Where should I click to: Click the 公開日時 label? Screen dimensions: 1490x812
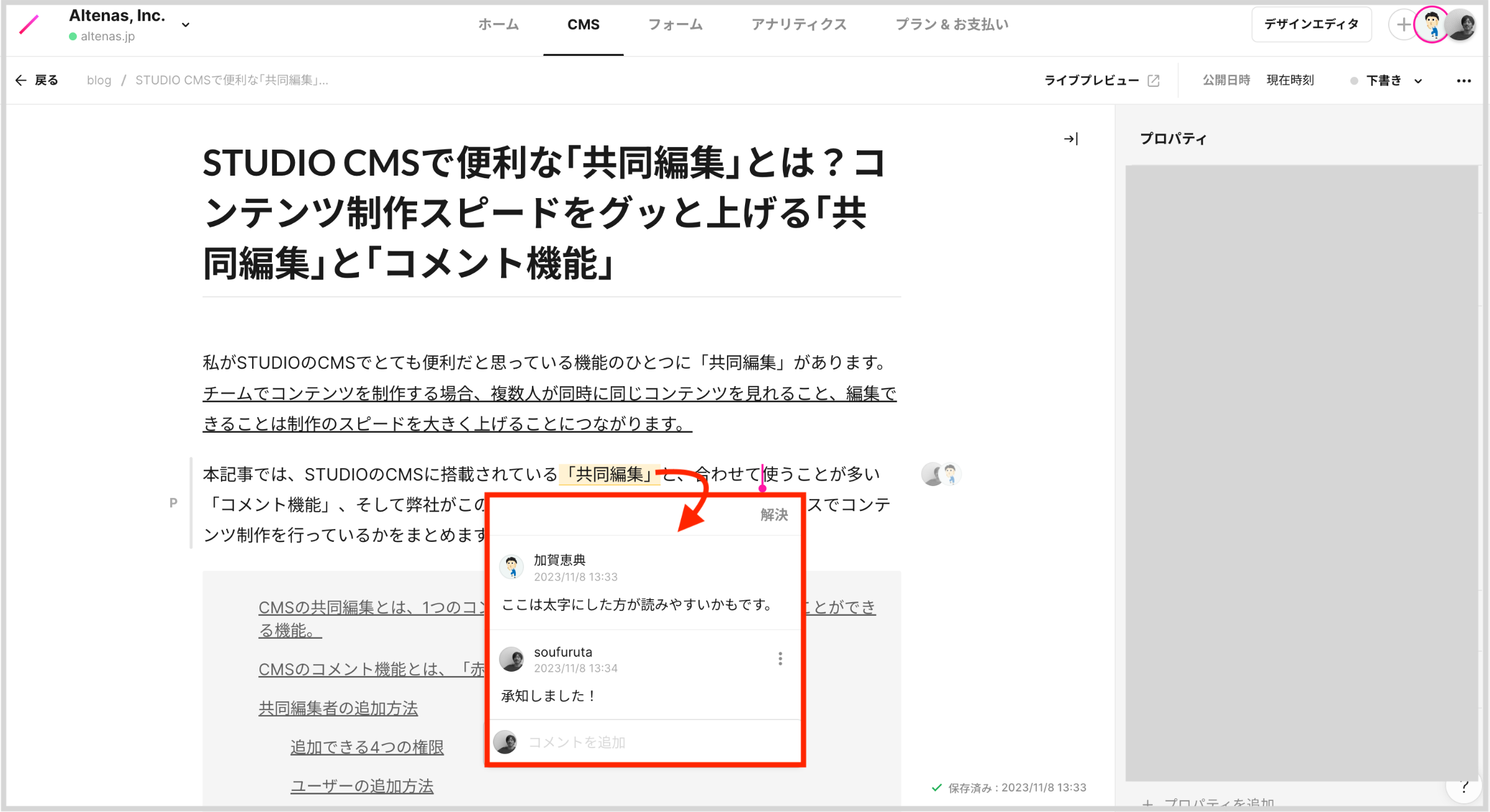pyautogui.click(x=1226, y=80)
